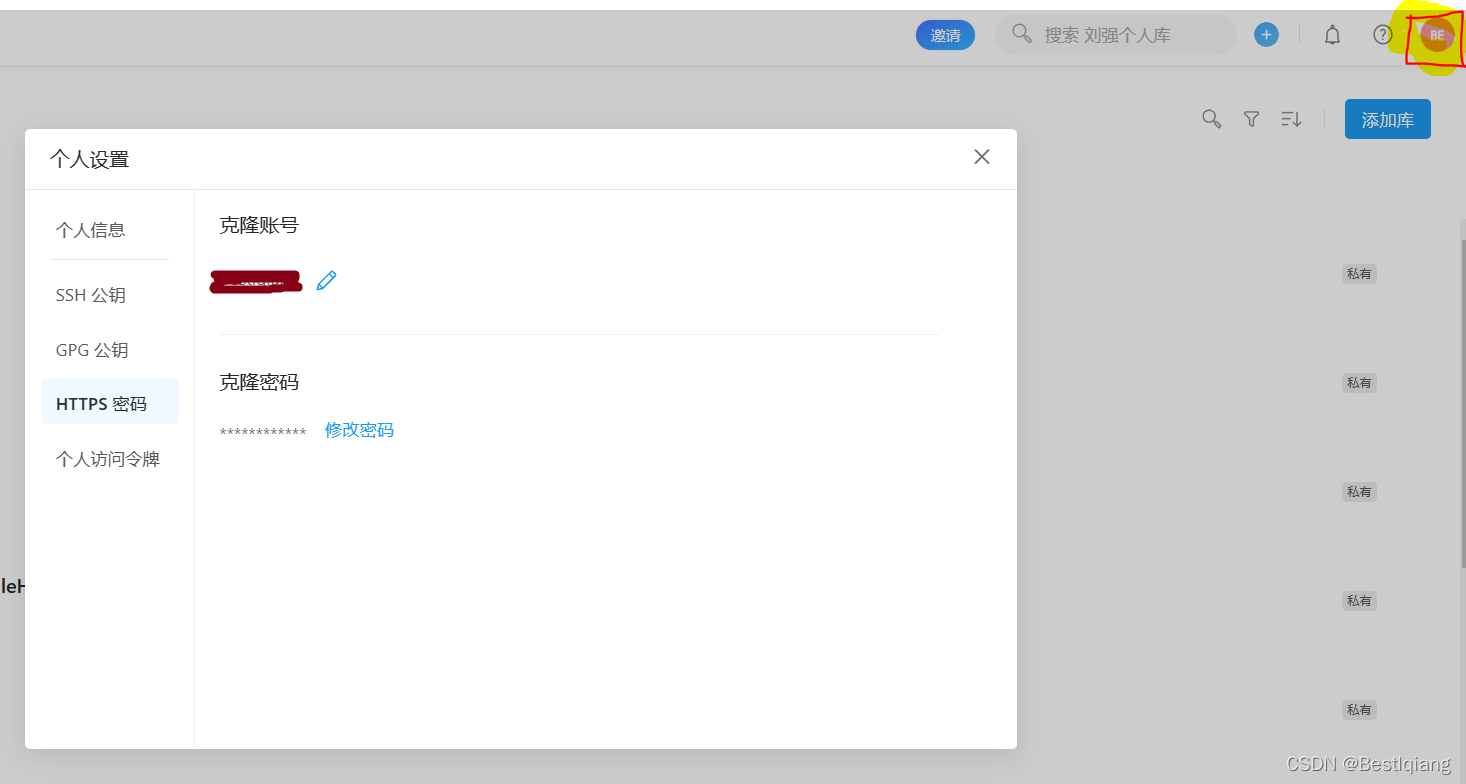Click the 修改密码 link

coord(359,429)
